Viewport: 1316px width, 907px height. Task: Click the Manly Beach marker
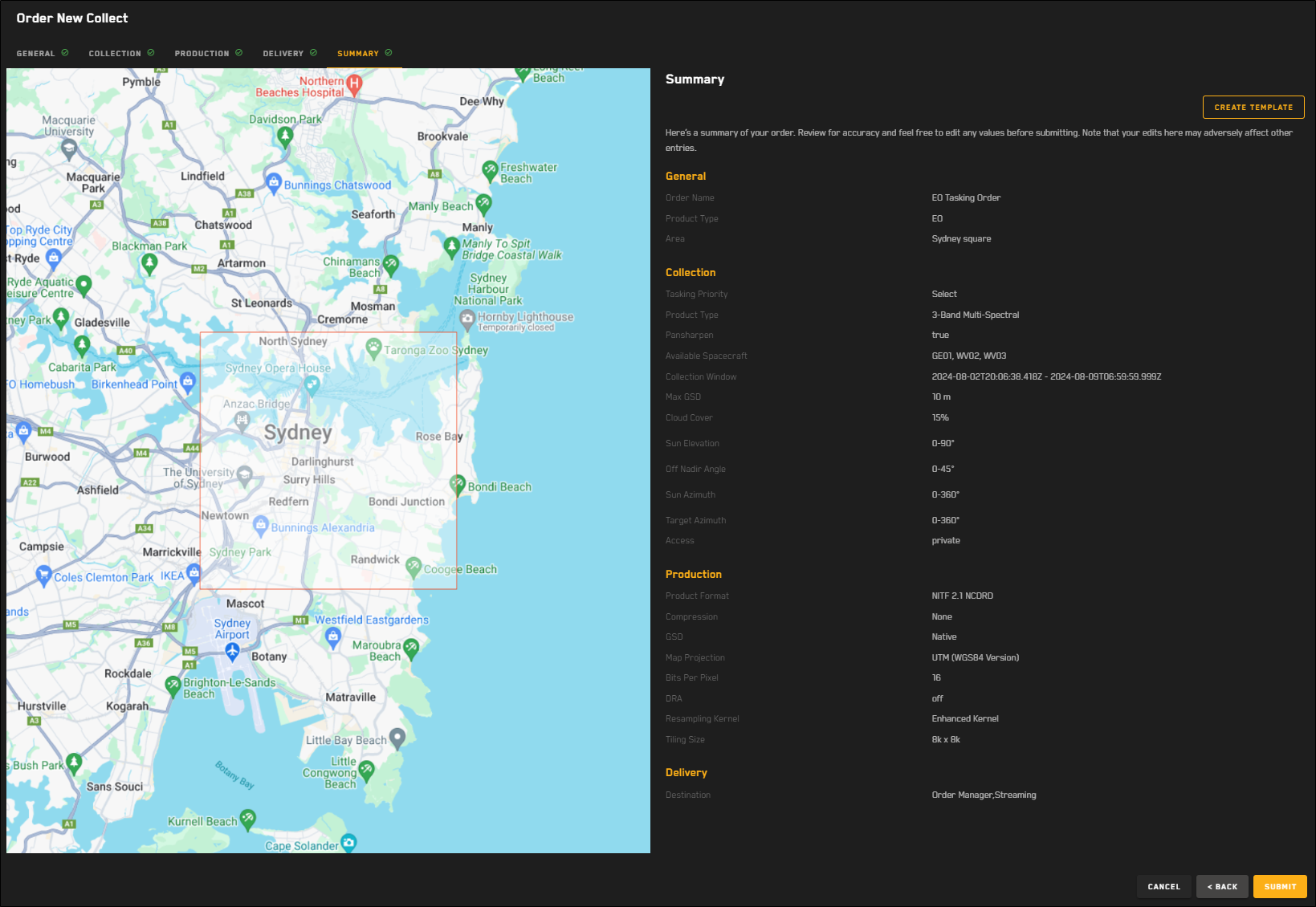483,202
